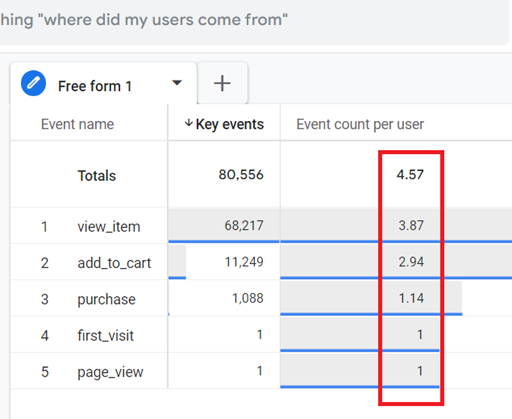Click add_to_cart event count per user 2.94
Viewport: 512px width, 419px height.
coord(411,262)
